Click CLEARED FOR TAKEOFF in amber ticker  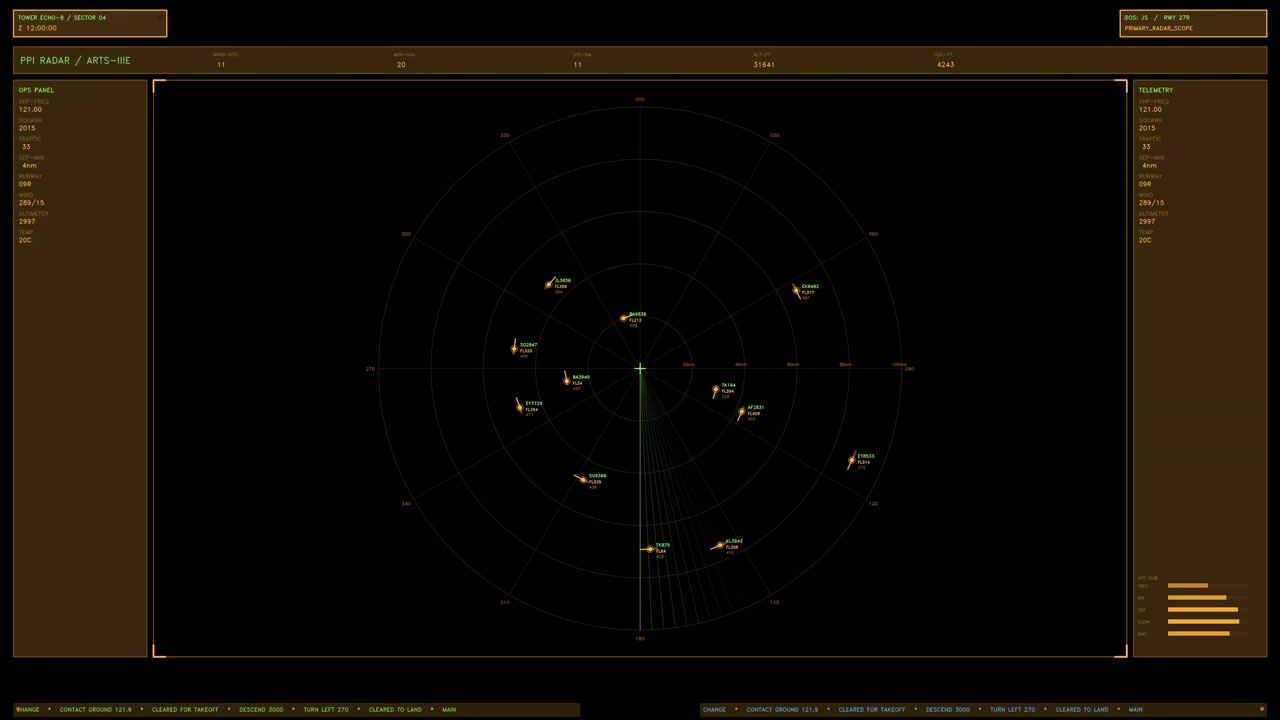(185, 709)
